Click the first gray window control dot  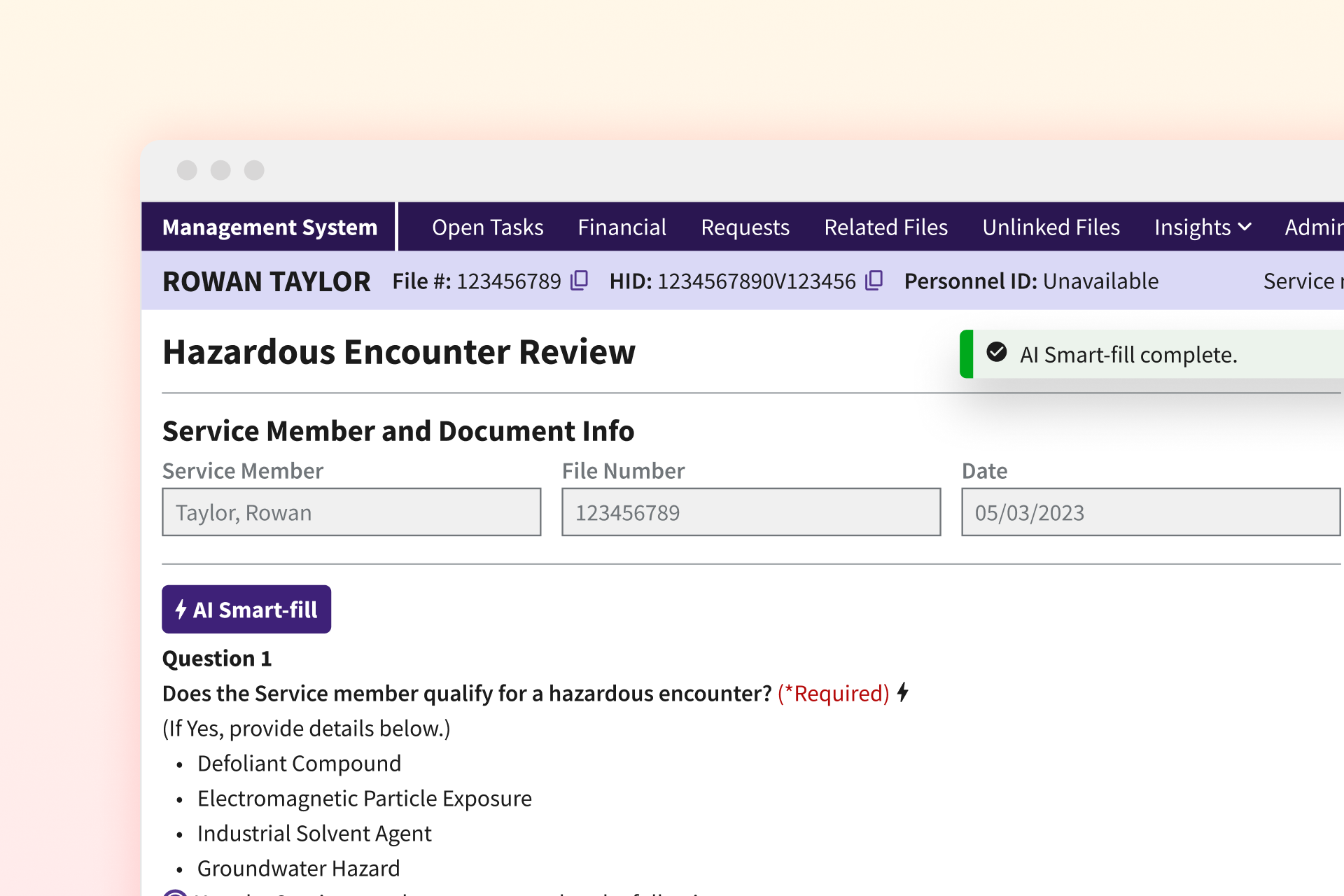[x=187, y=170]
